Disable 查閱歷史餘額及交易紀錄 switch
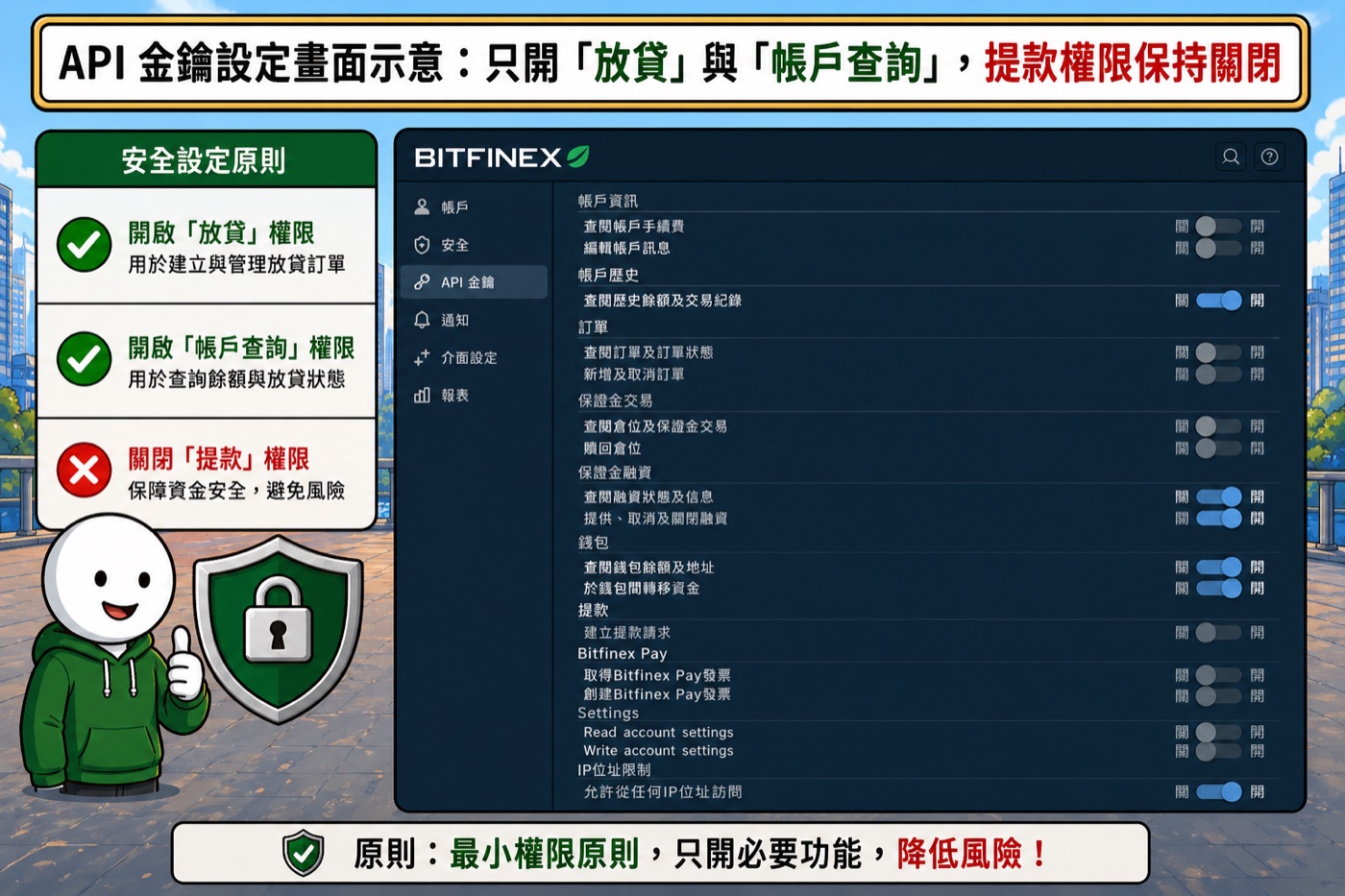 [x=1218, y=301]
